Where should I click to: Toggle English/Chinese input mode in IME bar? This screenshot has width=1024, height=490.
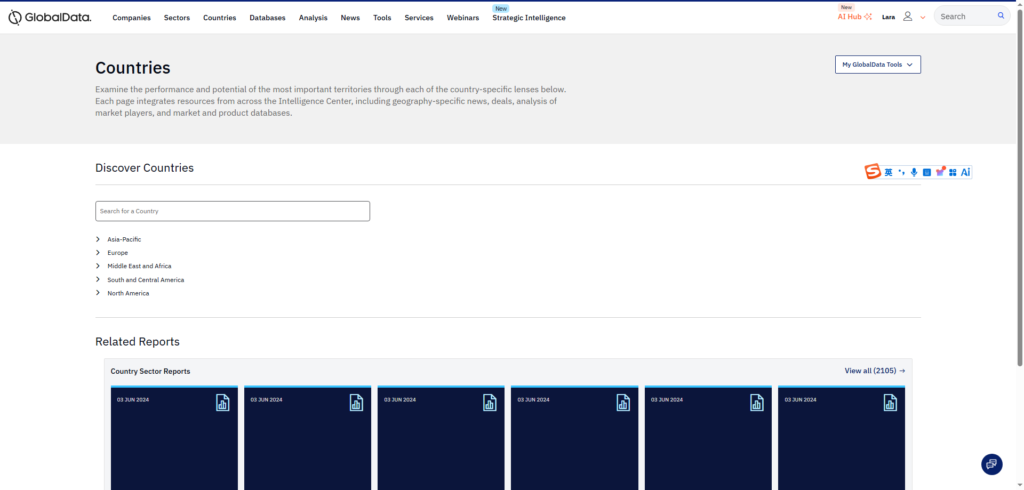pos(888,172)
